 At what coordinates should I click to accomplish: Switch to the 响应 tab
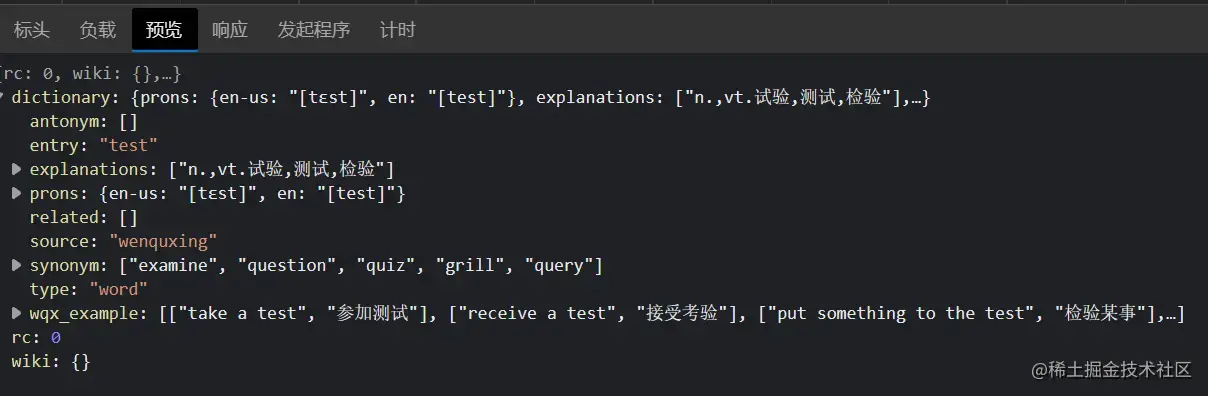point(230,30)
